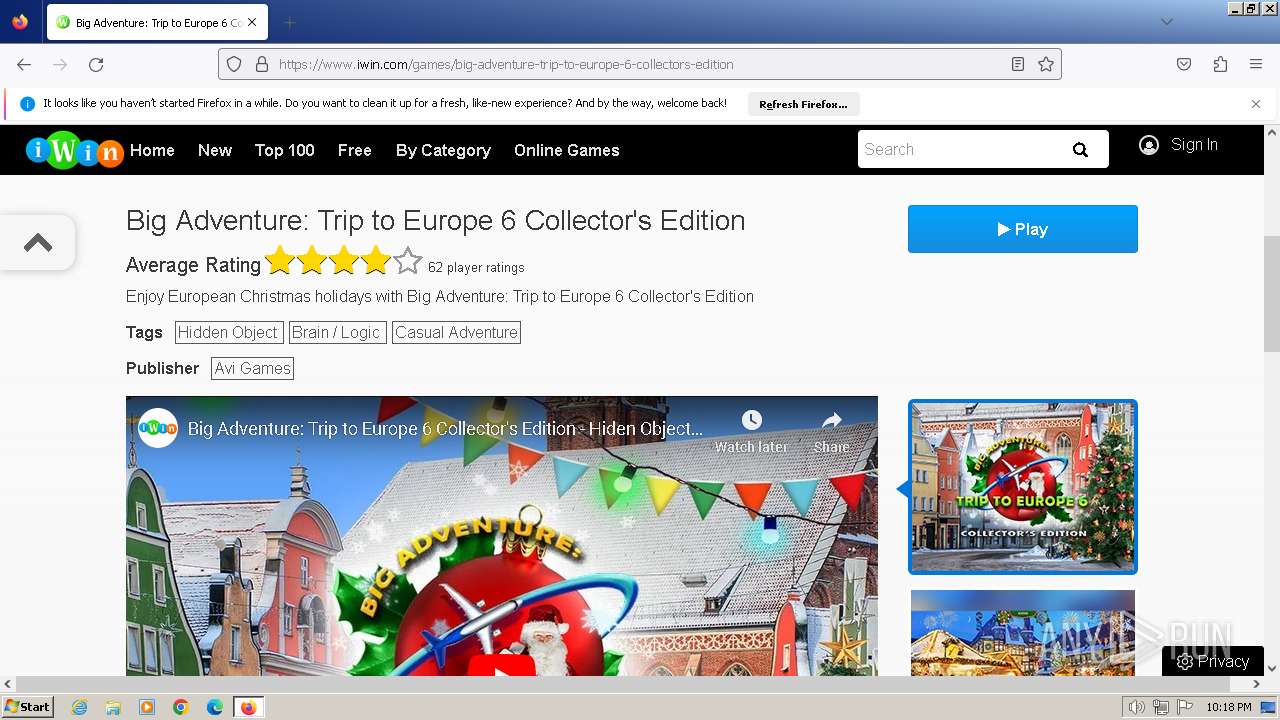The height and width of the screenshot is (720, 1280).
Task: Click the Brain / Logic tag
Action: click(336, 332)
